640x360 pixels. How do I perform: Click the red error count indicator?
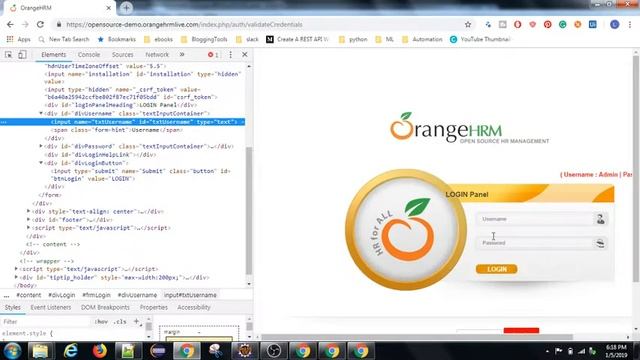[x=213, y=54]
